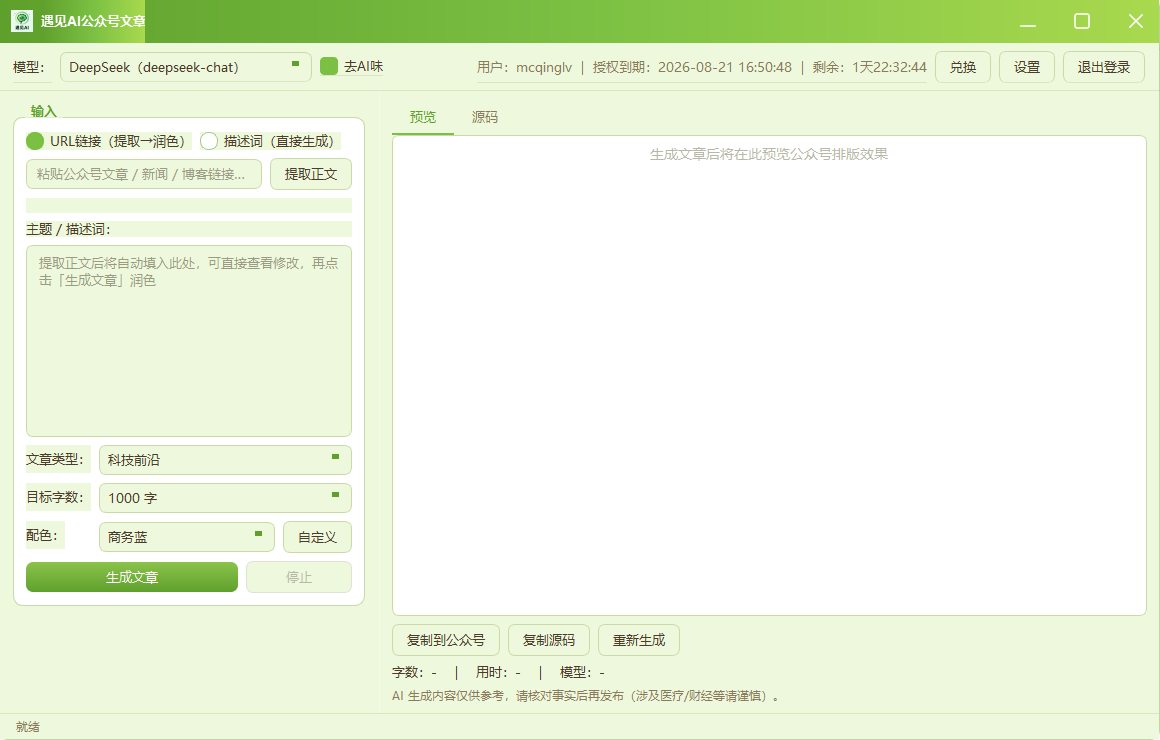The image size is (1160, 740).
Task: Maximize the application window
Action: tap(1082, 21)
